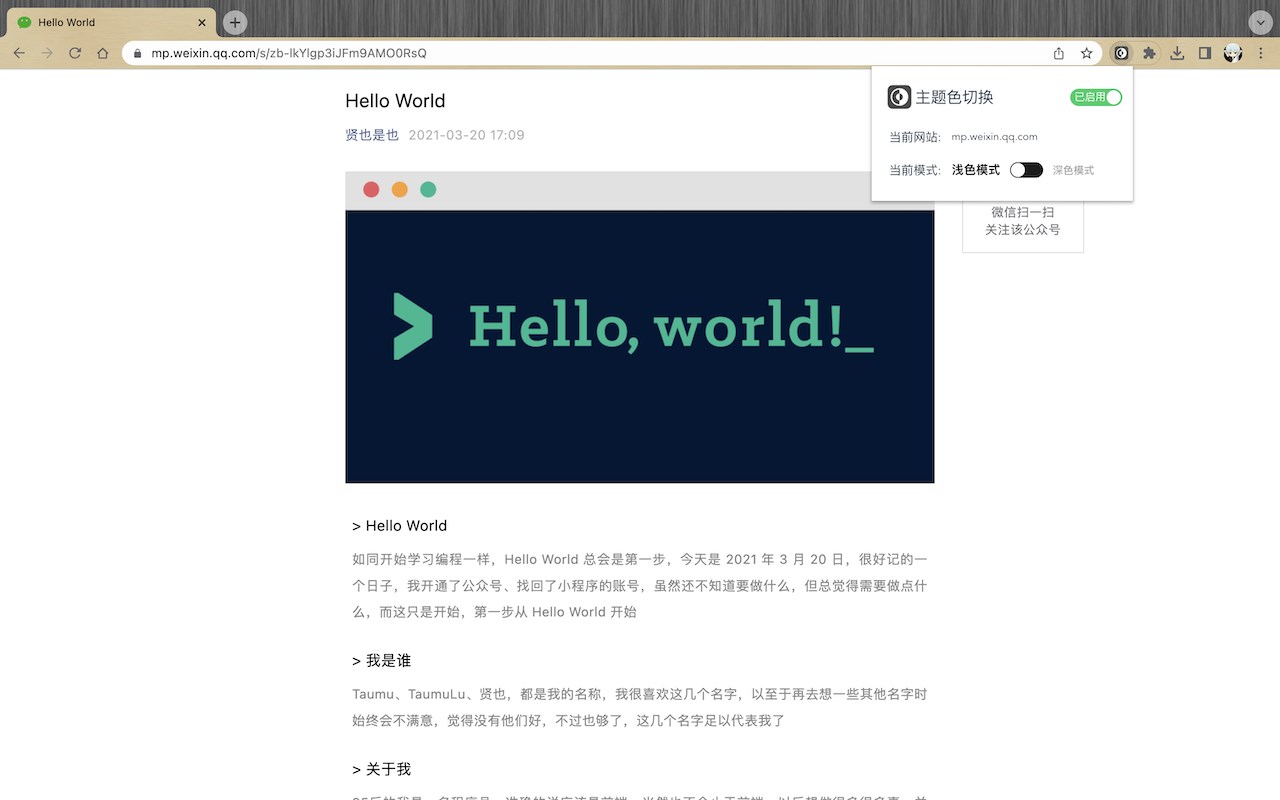Click the Hello, world! banner image

(640, 327)
